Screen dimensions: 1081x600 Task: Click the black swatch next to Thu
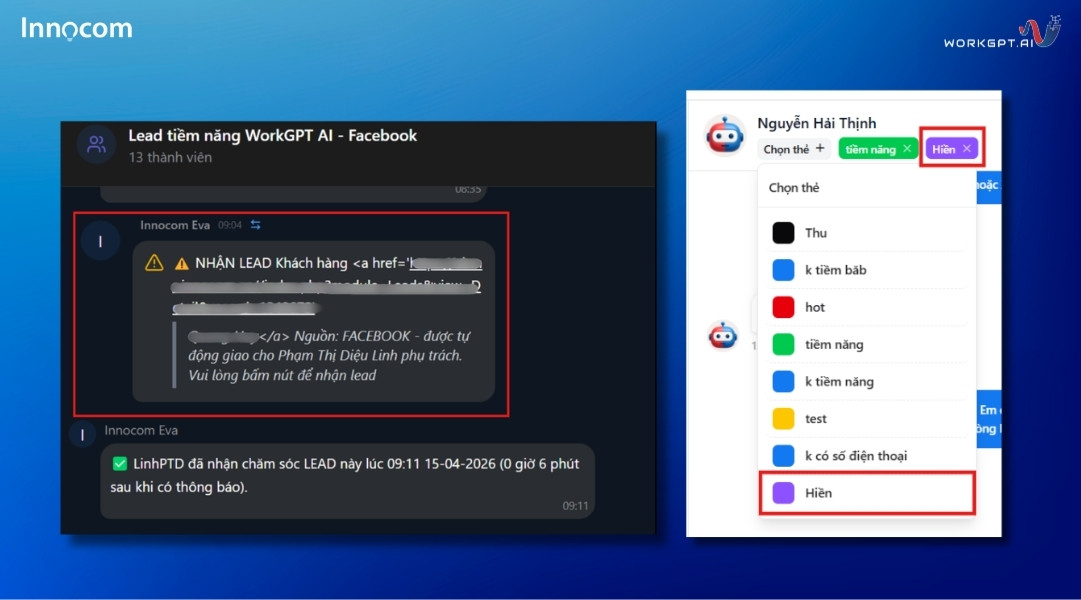tap(783, 232)
